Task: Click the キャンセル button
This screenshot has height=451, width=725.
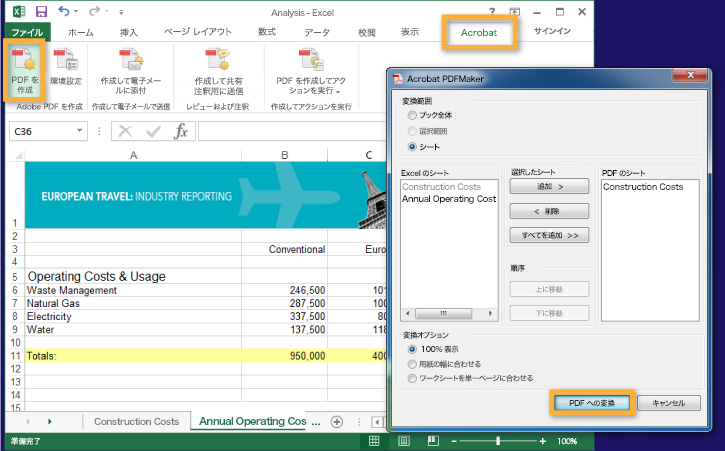Action: pyautogui.click(x=669, y=403)
